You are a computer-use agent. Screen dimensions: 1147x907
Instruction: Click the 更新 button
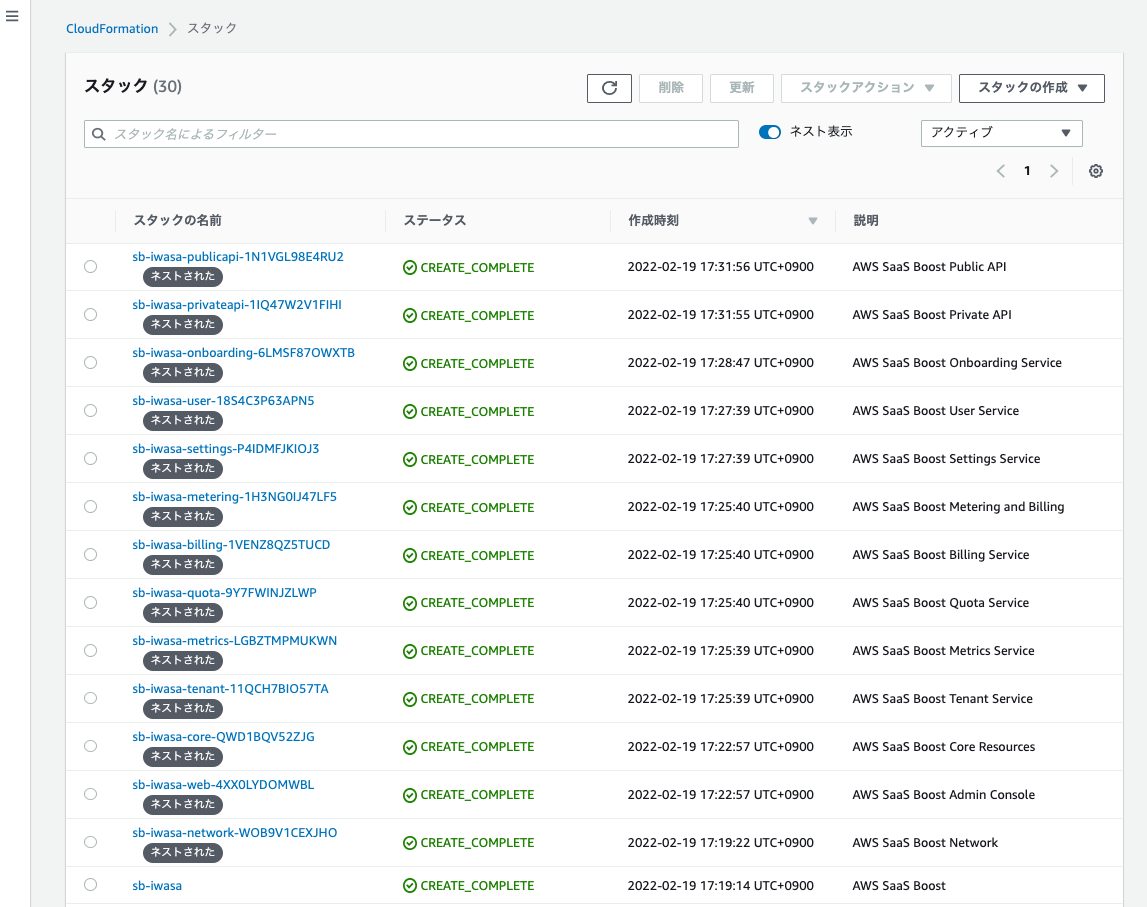point(741,88)
